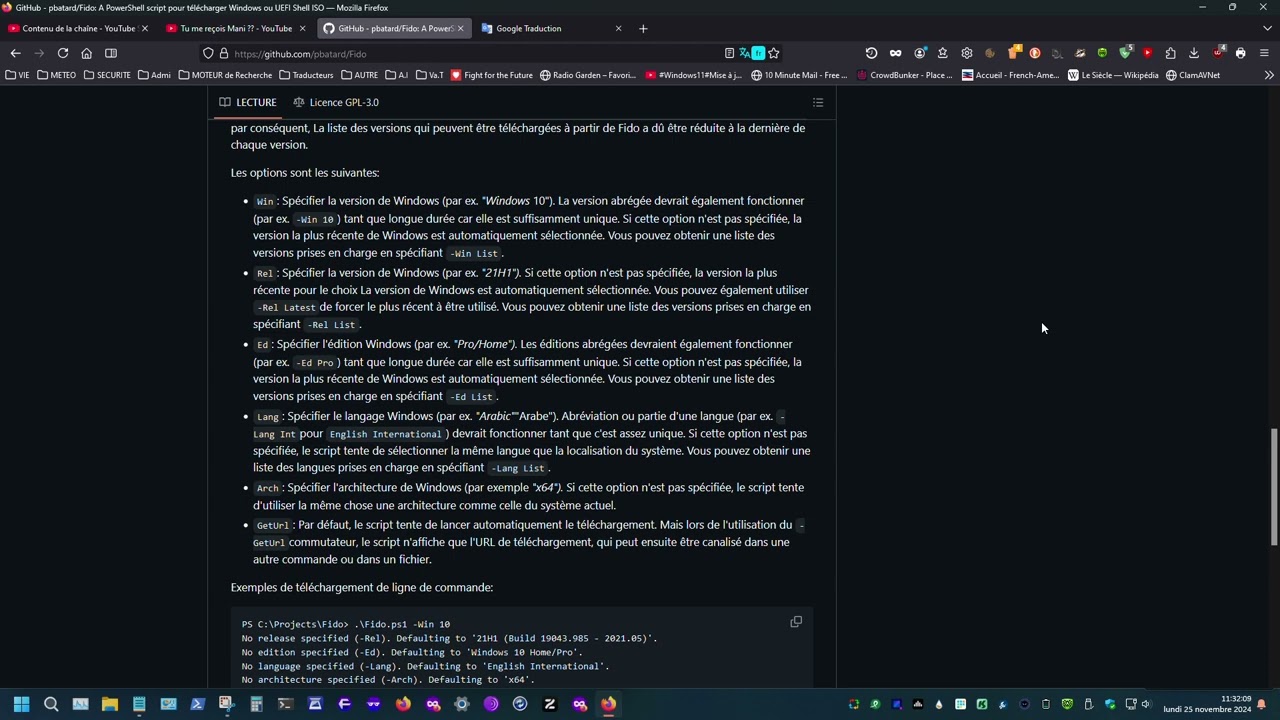Open File Explorer from the taskbar
Screen dimensions: 1280x720
click(x=109, y=704)
